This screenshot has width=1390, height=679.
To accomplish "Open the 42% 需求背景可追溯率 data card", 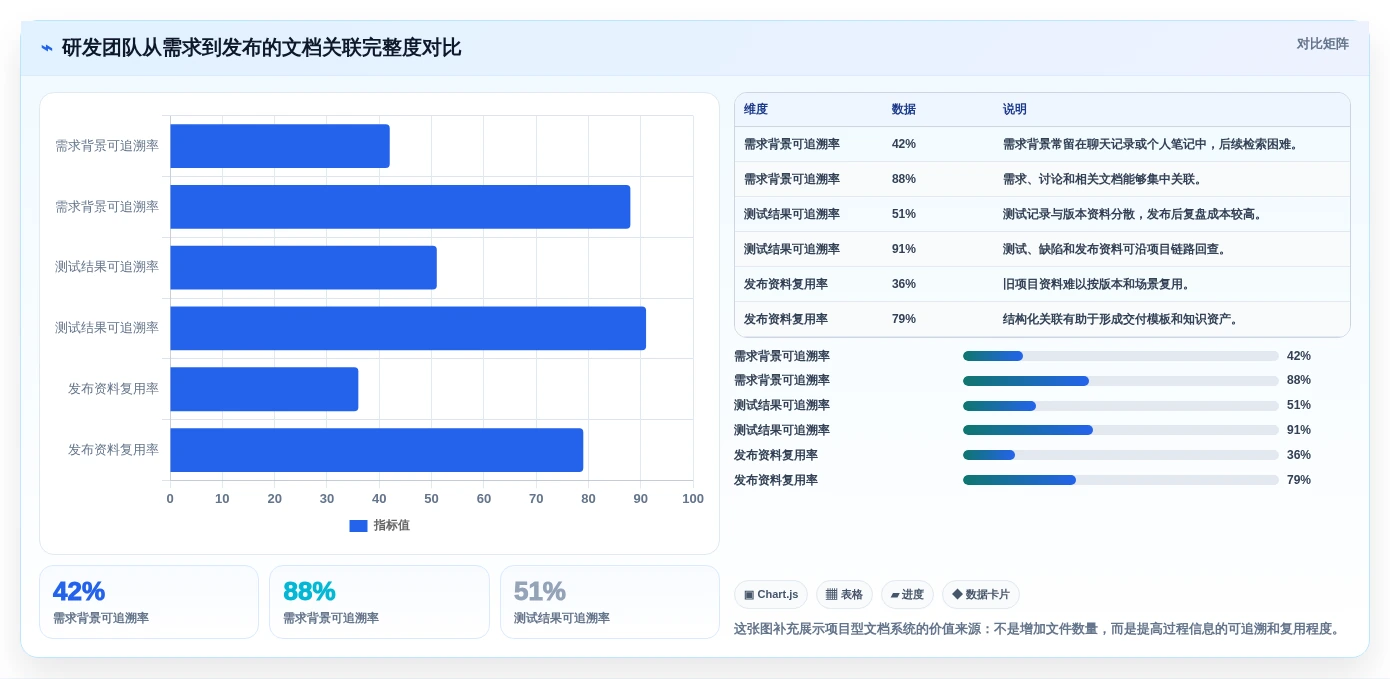I will (x=149, y=602).
